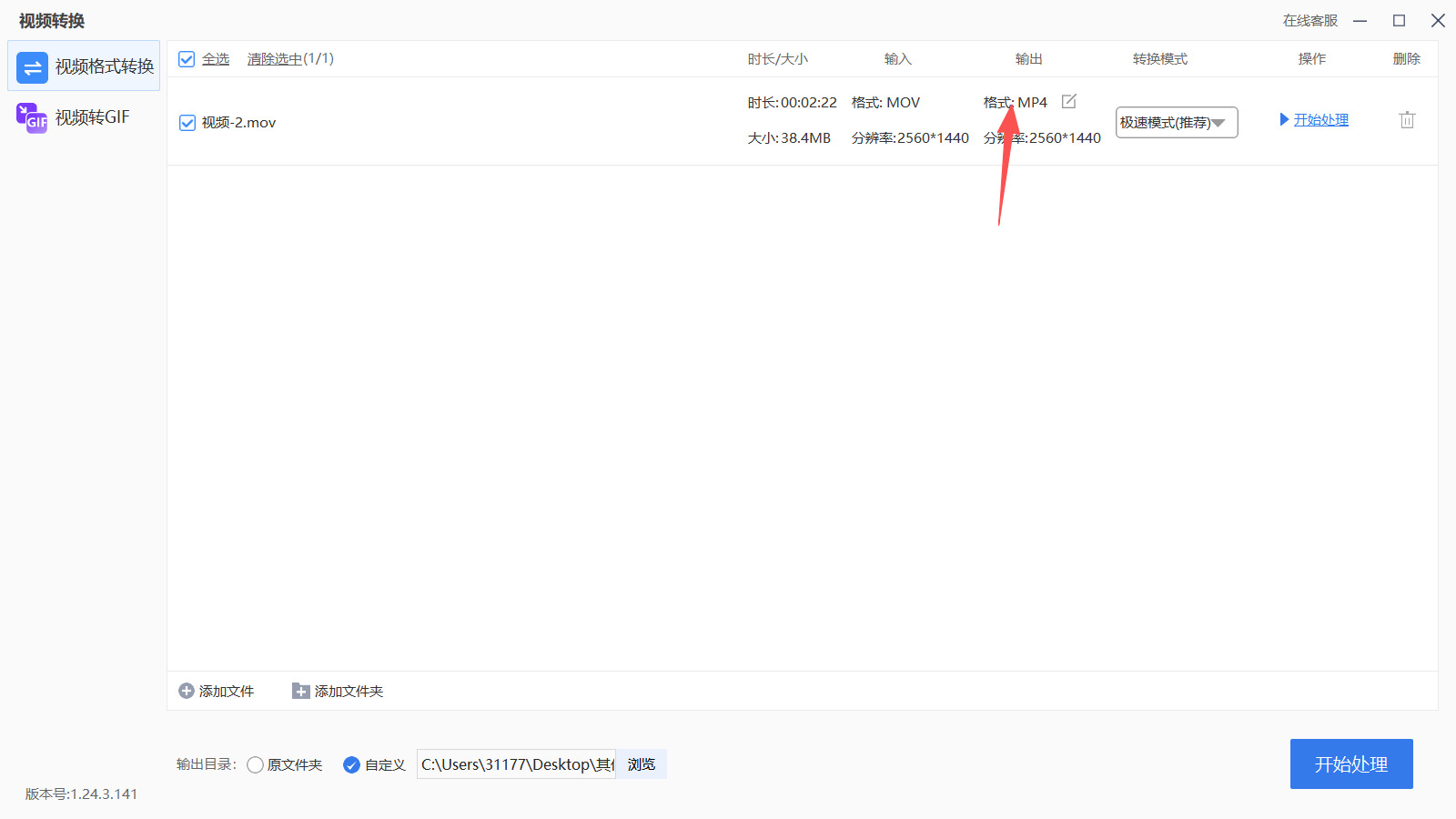Click the 输入 column header
Screen dimensions: 1456x819
pos(898,59)
